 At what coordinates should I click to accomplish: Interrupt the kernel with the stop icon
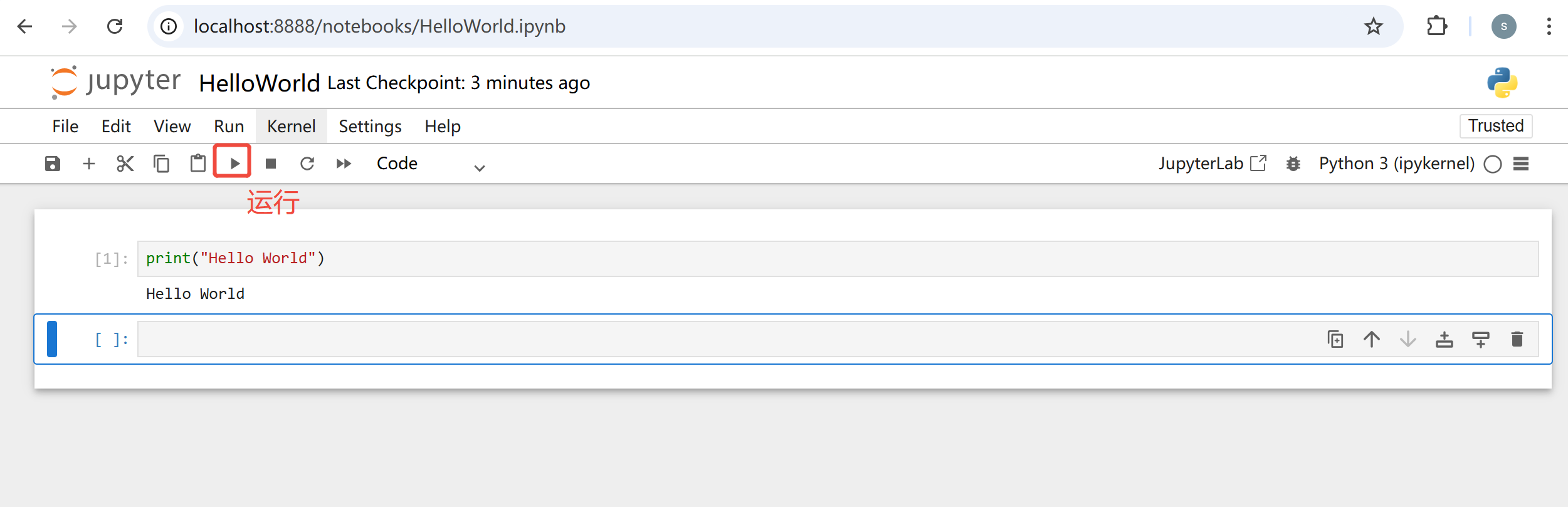click(271, 164)
